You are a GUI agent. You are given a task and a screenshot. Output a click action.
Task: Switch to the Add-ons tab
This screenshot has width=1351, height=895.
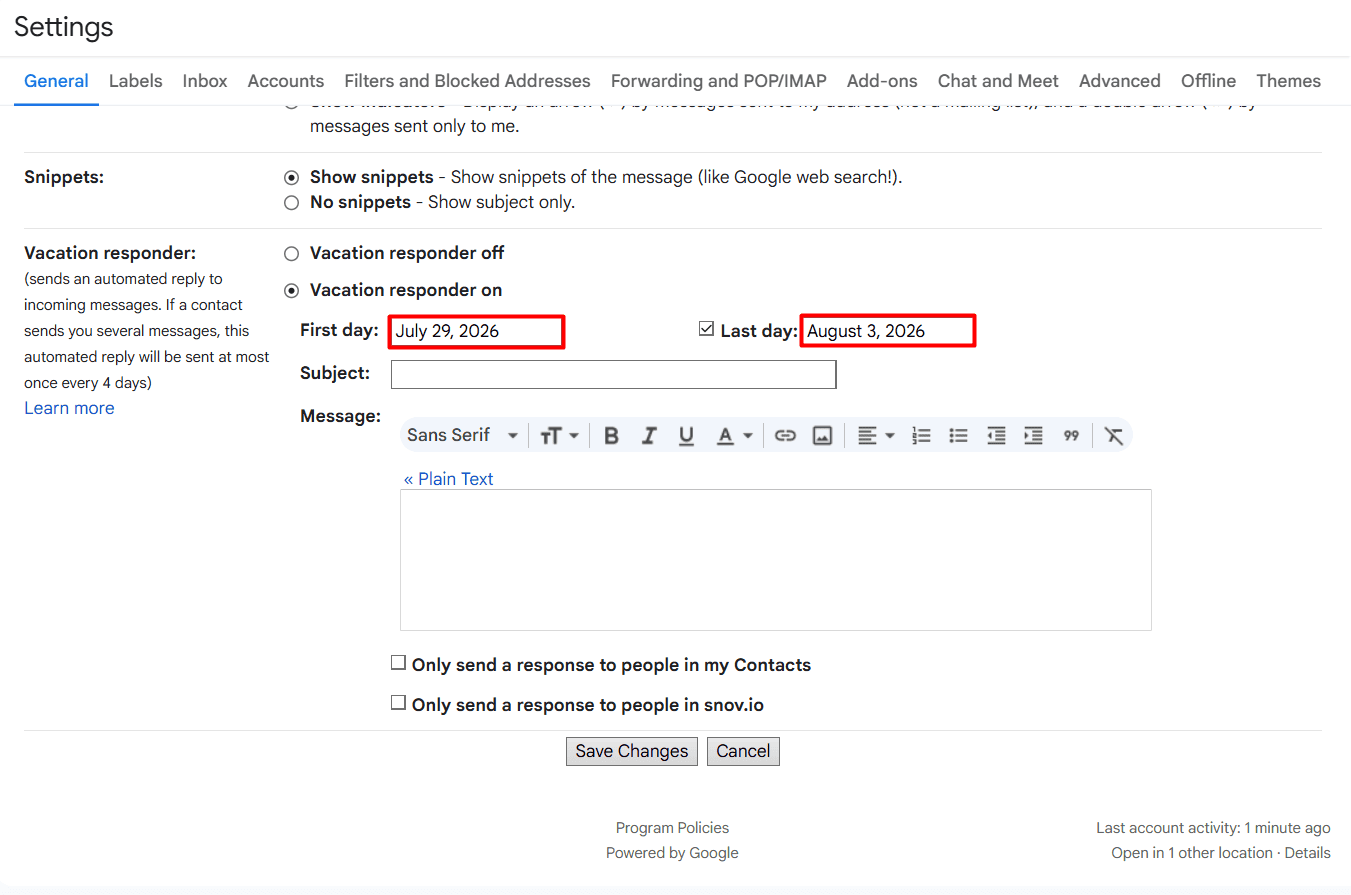(882, 81)
